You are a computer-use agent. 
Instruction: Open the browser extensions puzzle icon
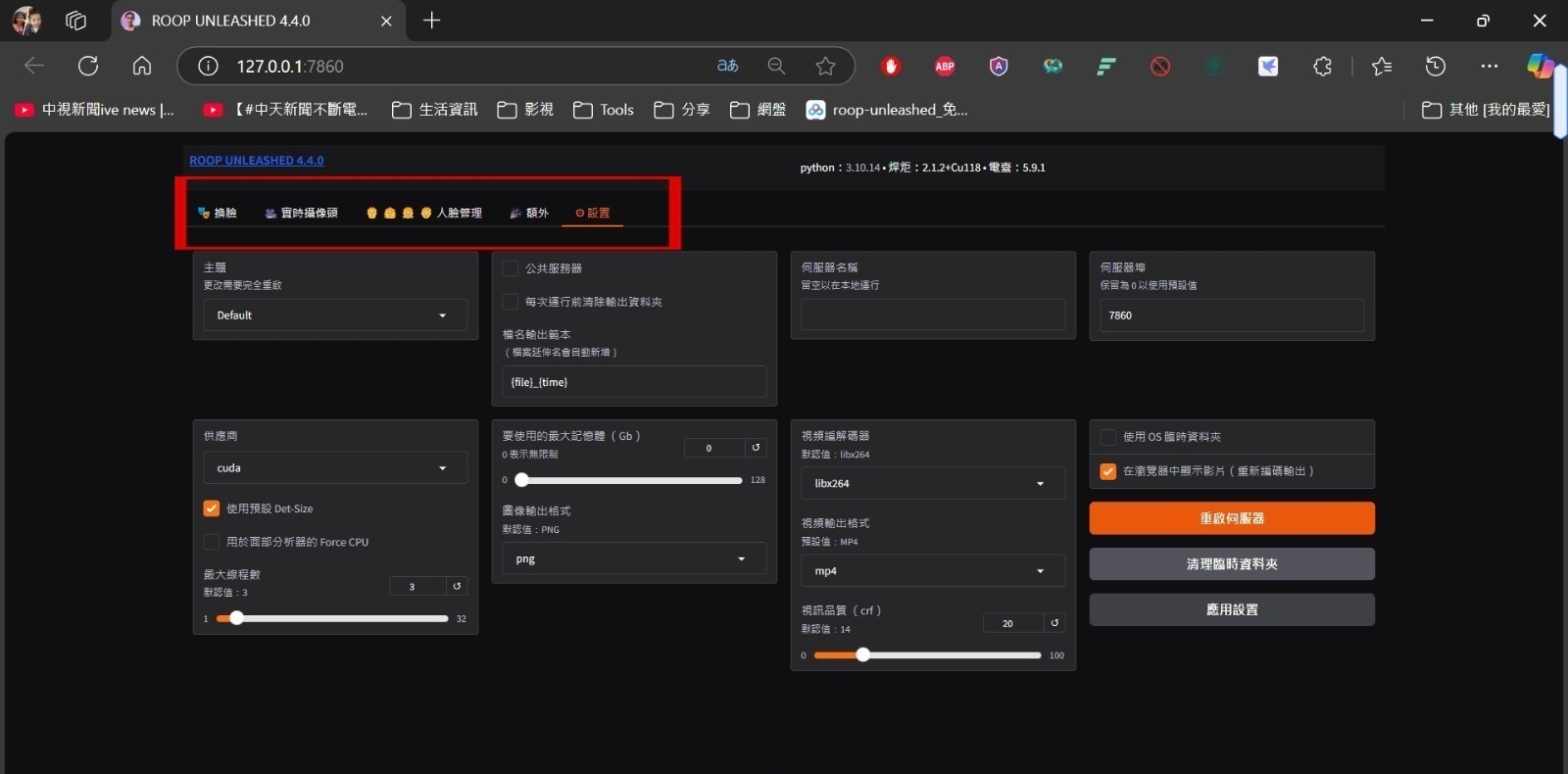(1322, 66)
